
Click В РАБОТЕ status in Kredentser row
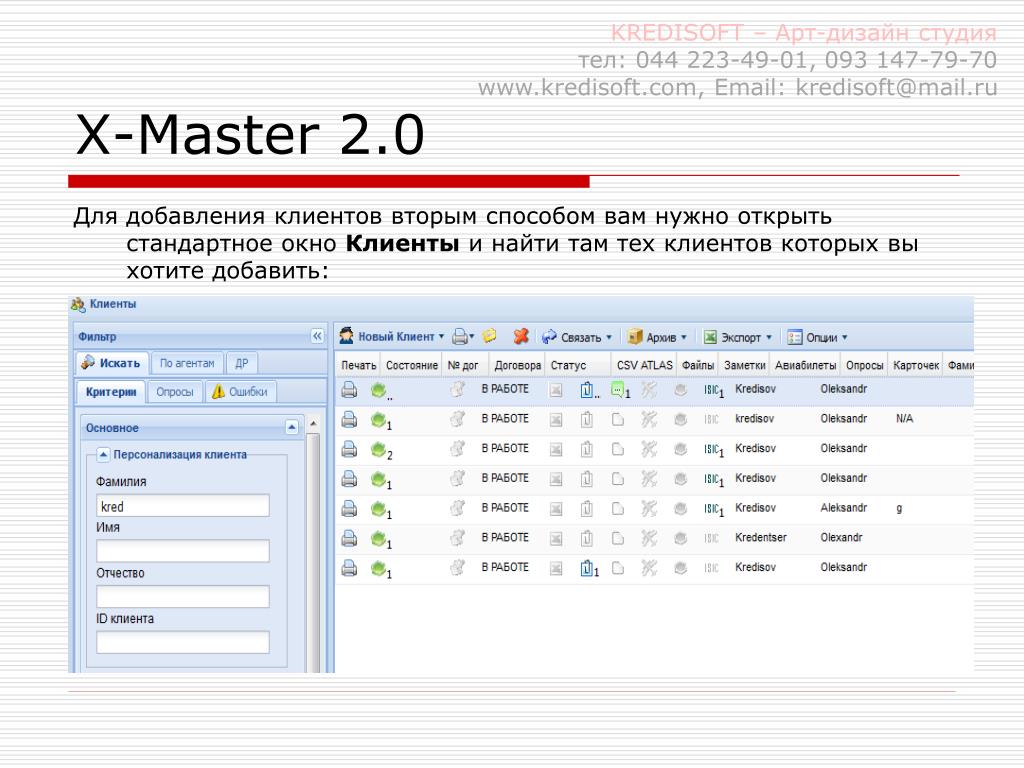coord(505,537)
